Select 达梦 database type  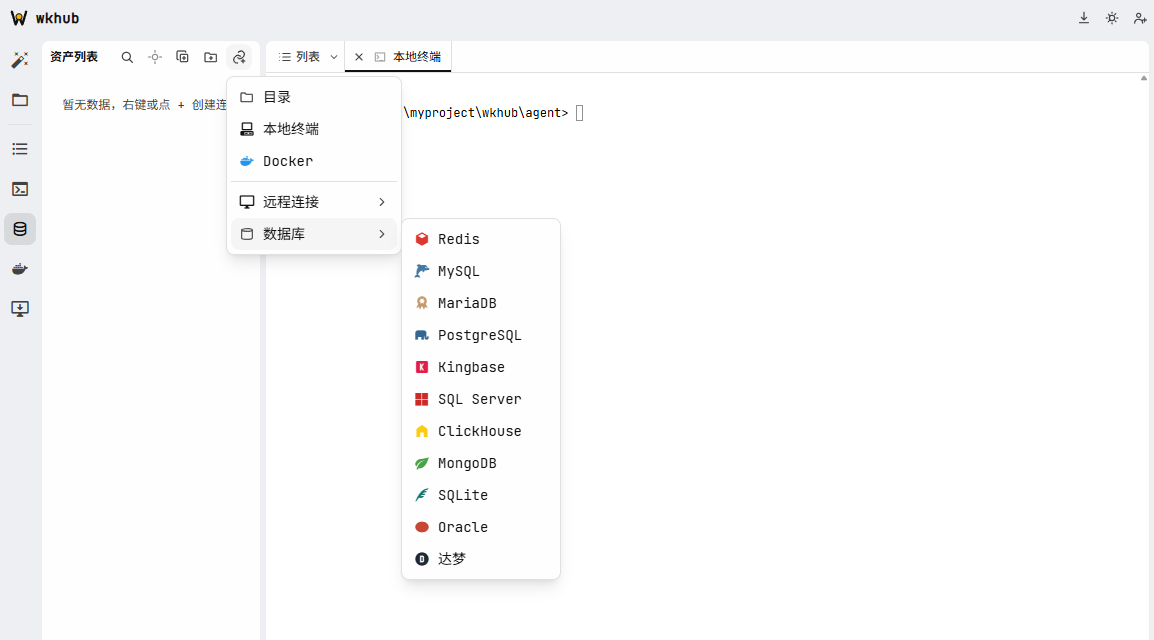(481, 559)
